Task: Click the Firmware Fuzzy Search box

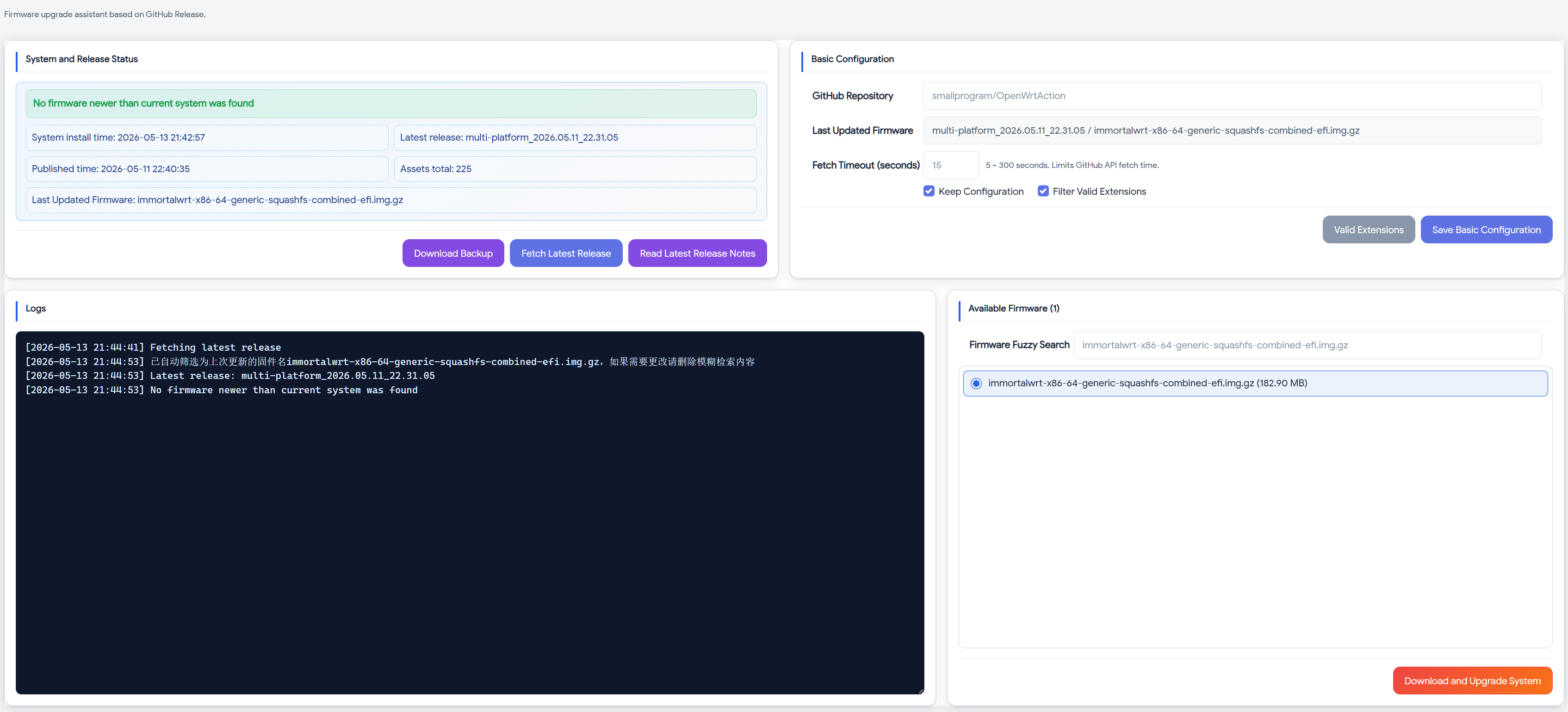Action: pyautogui.click(x=1308, y=345)
